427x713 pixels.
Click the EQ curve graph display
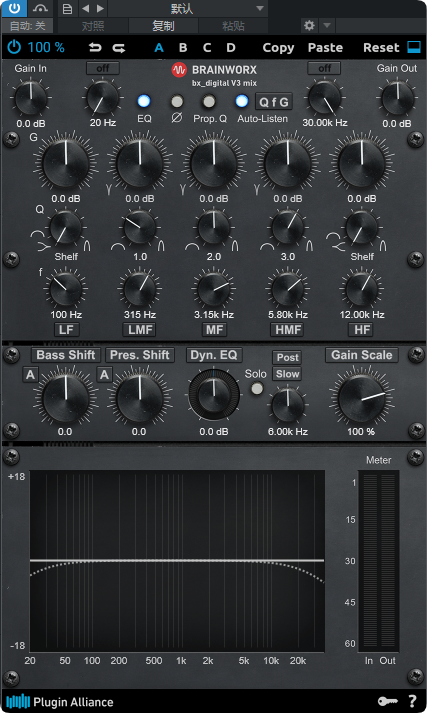177,561
